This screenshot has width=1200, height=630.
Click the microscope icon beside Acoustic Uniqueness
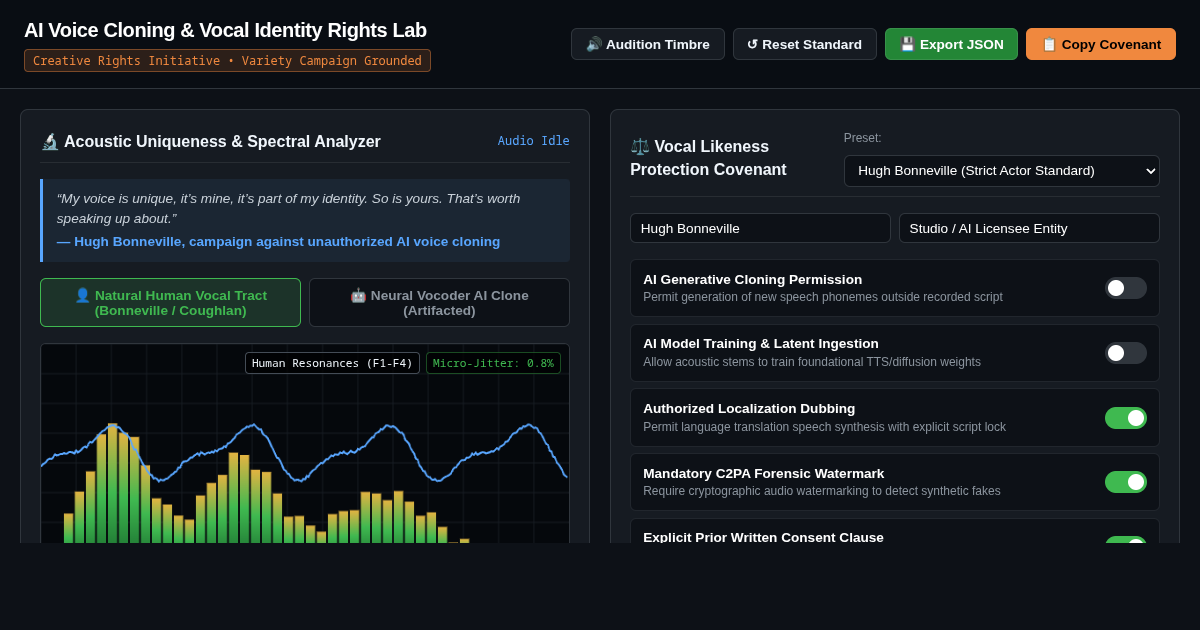[x=50, y=142]
